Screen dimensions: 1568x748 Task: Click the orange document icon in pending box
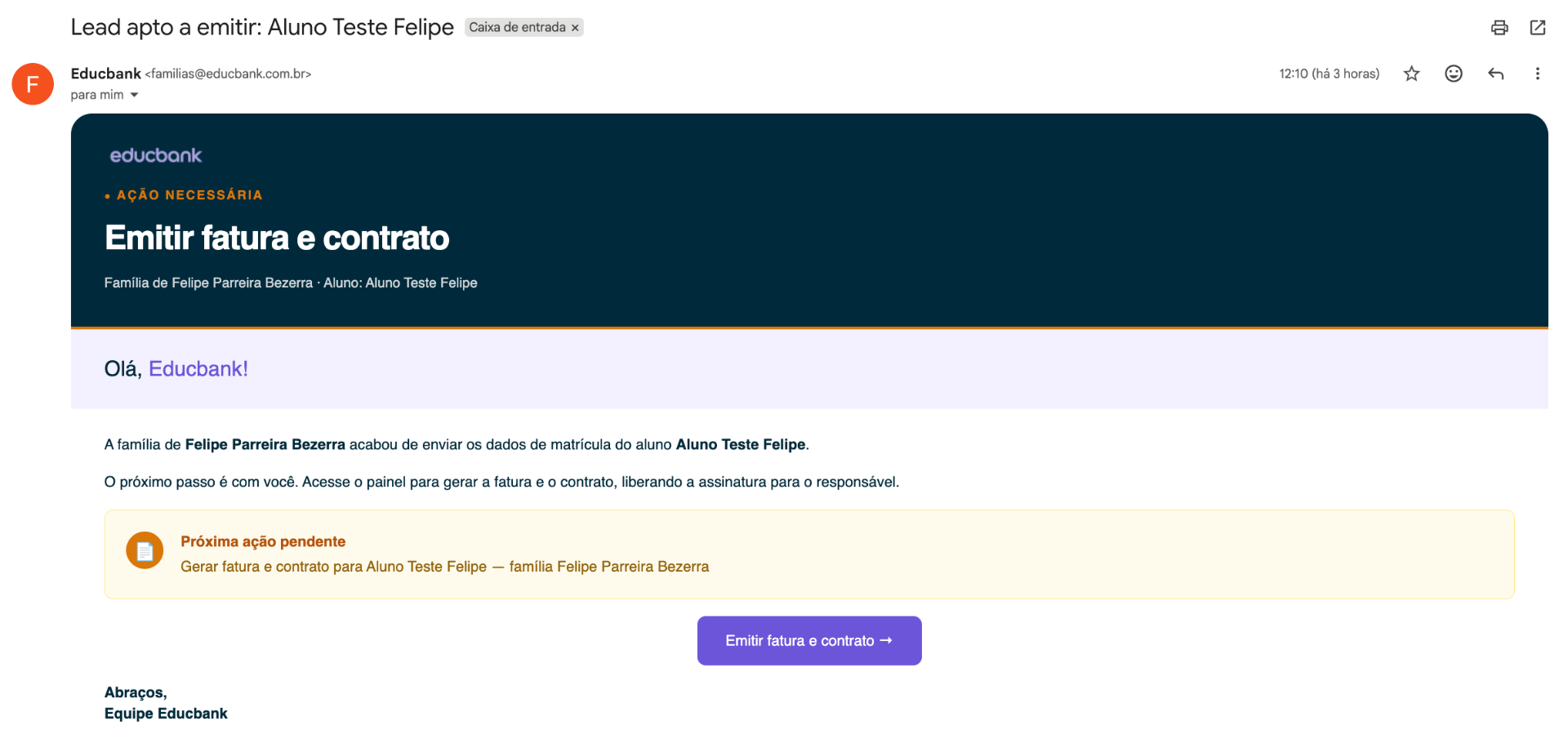click(x=145, y=551)
